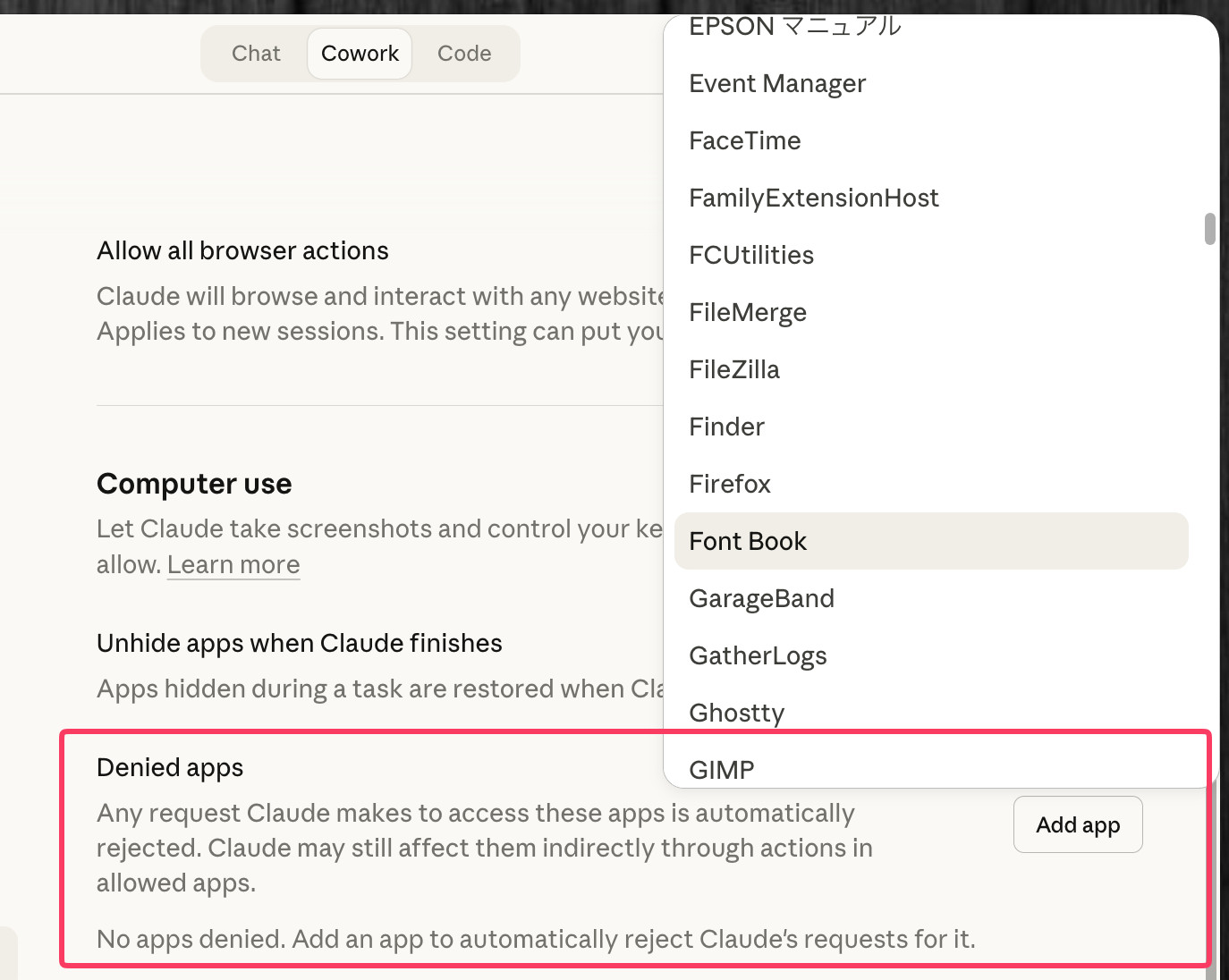Viewport: 1229px width, 980px height.
Task: Switch to the Code tab
Action: [464, 53]
